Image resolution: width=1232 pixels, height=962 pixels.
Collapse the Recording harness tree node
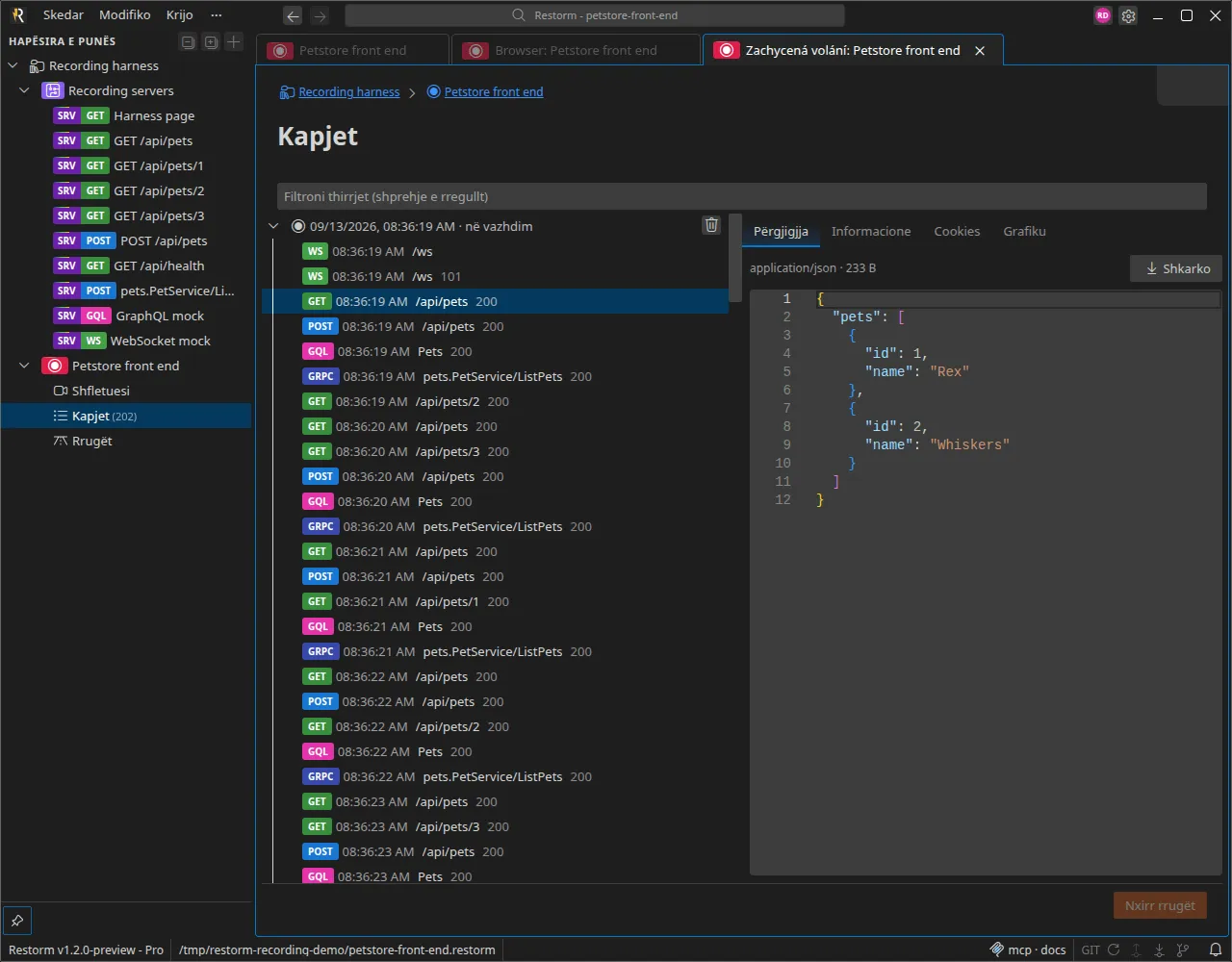point(13,66)
